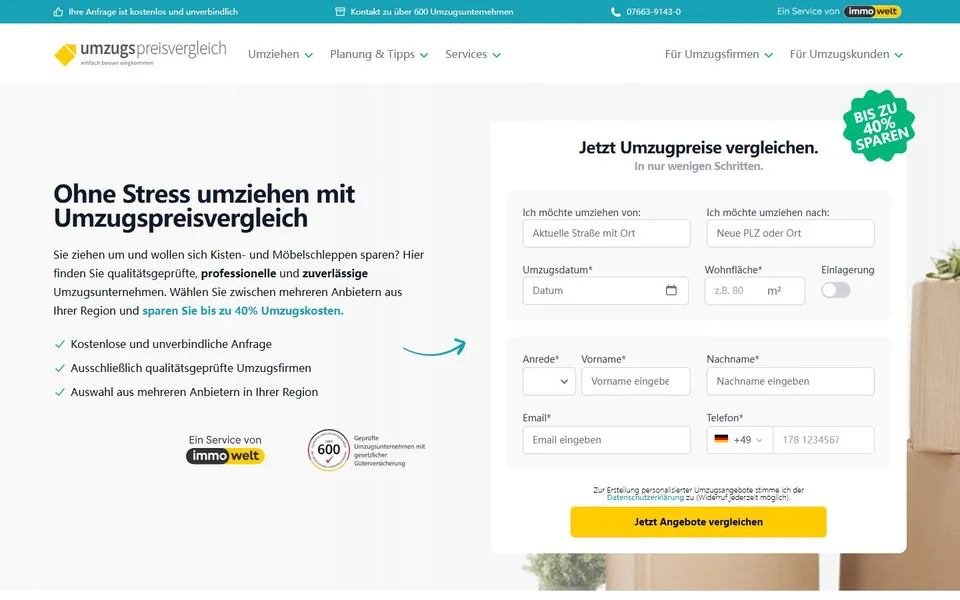Click the Aktuelle Straße mit Ort field
The width and height of the screenshot is (960, 600).
(606, 233)
